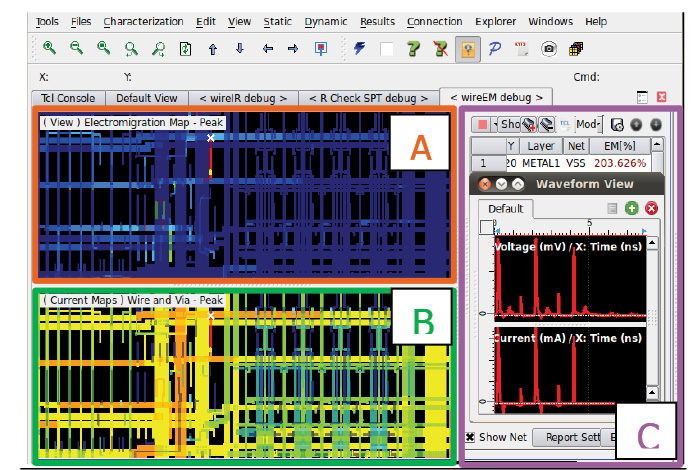Click the zoom in magnifier icon
The height and width of the screenshot is (470, 692).
click(49, 48)
